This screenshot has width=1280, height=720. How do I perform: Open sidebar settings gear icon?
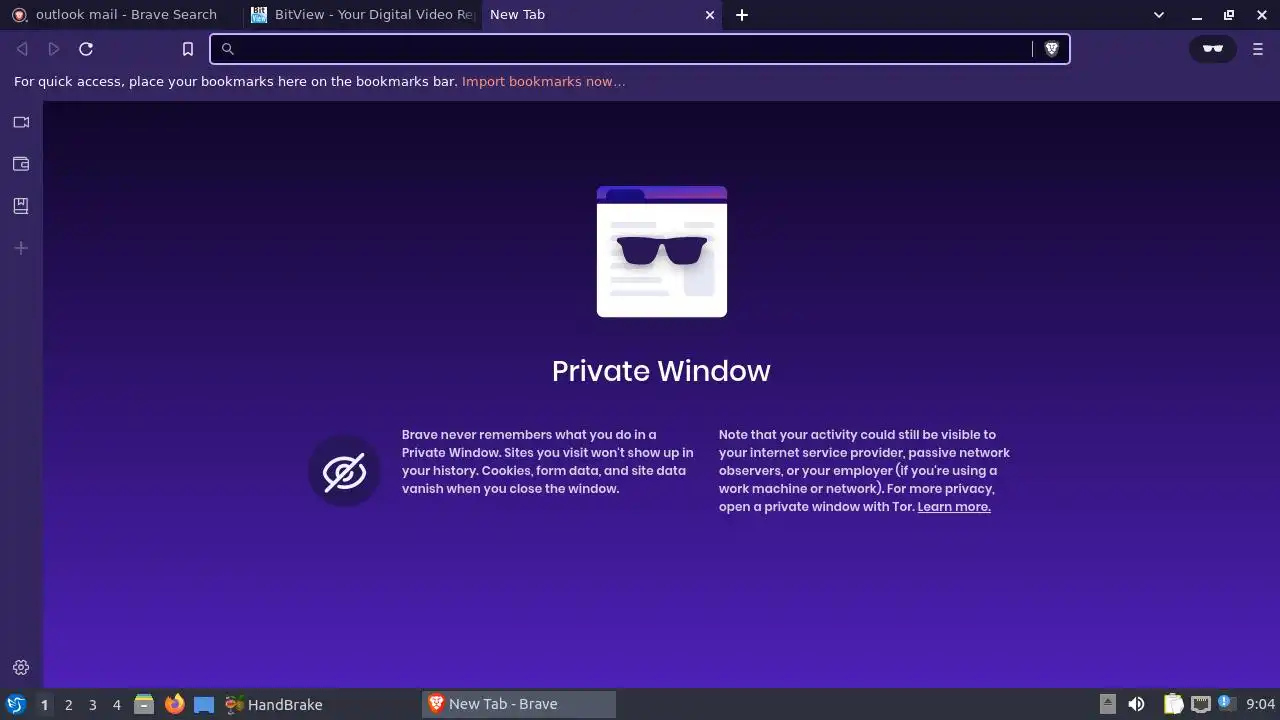(21, 668)
